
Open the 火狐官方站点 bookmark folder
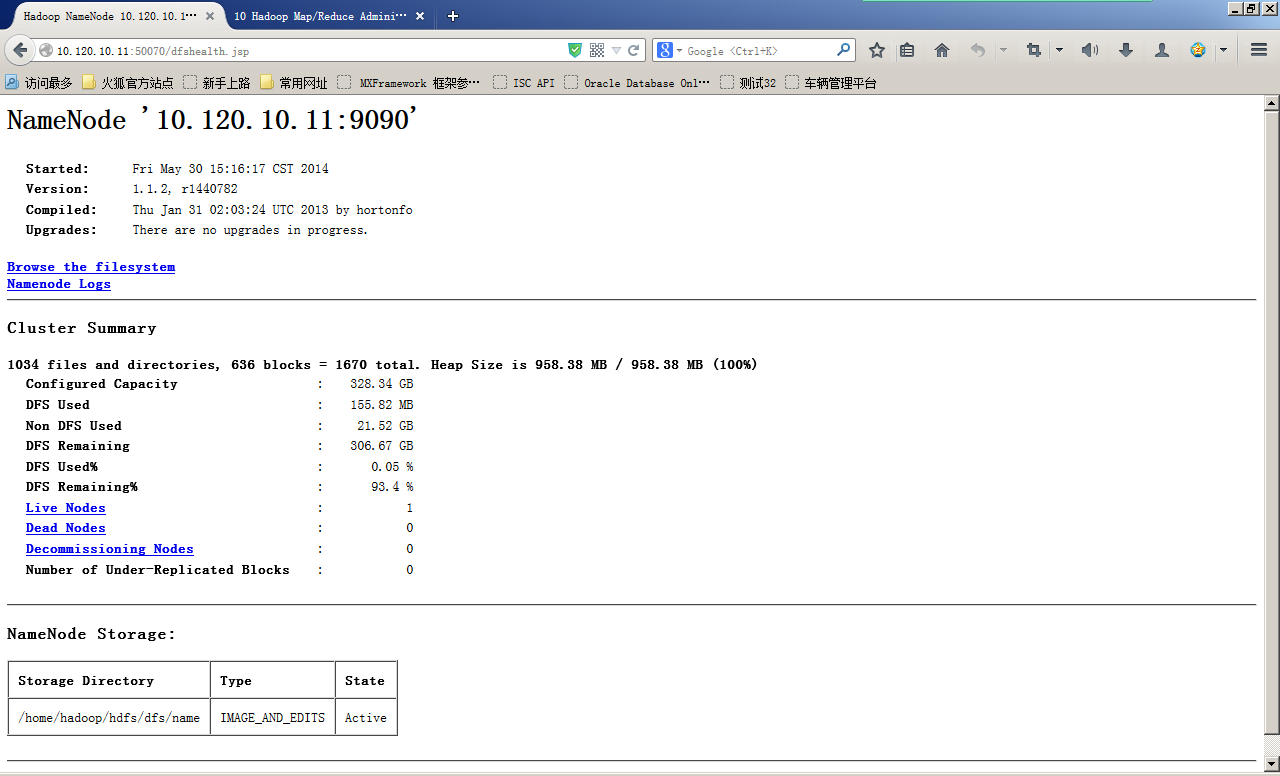(x=128, y=83)
